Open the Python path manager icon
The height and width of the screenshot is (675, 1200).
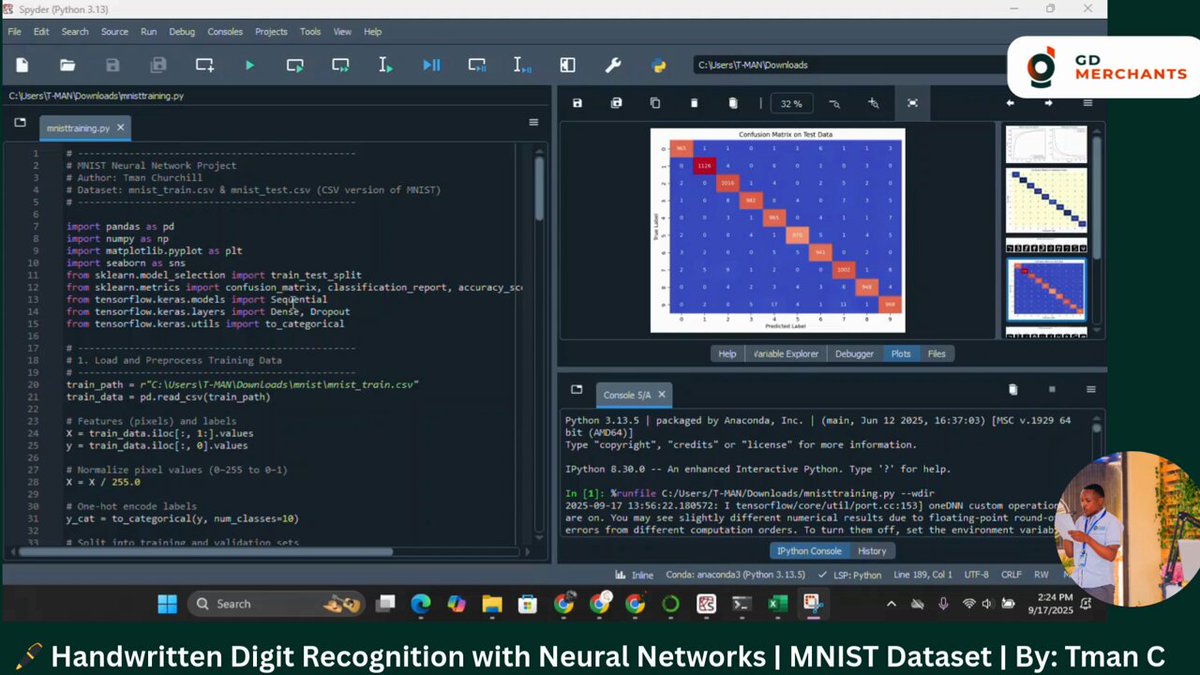pyautogui.click(x=659, y=65)
